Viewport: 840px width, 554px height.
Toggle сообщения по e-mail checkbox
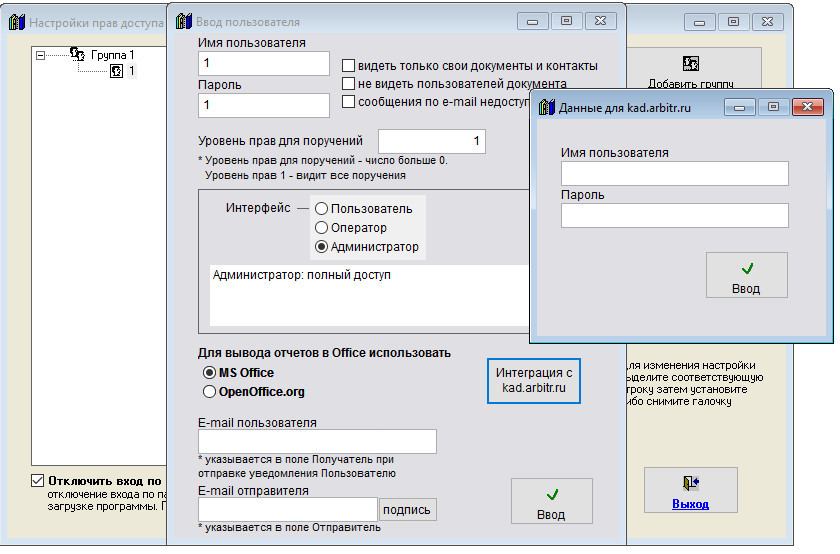[x=348, y=101]
